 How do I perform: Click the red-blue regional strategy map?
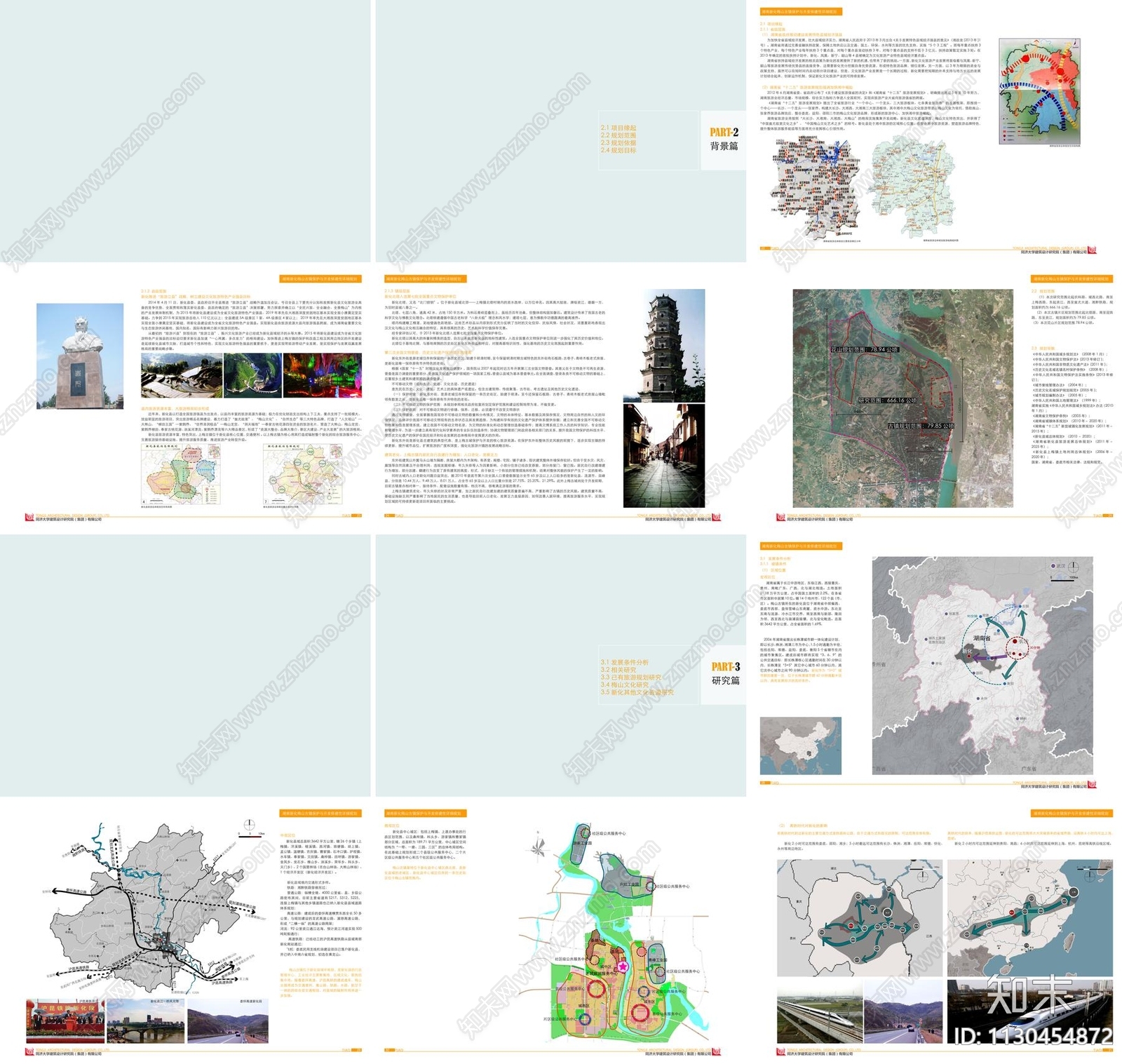1039,91
